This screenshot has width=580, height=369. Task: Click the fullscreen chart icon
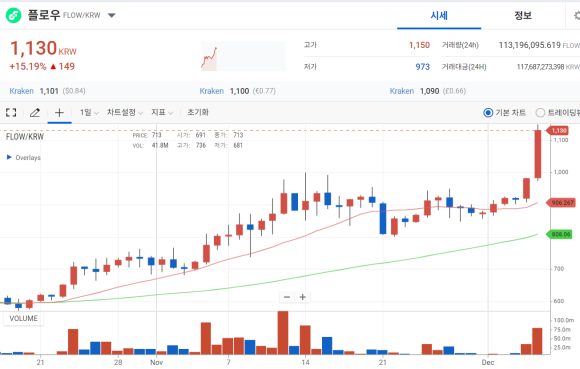pyautogui.click(x=11, y=112)
